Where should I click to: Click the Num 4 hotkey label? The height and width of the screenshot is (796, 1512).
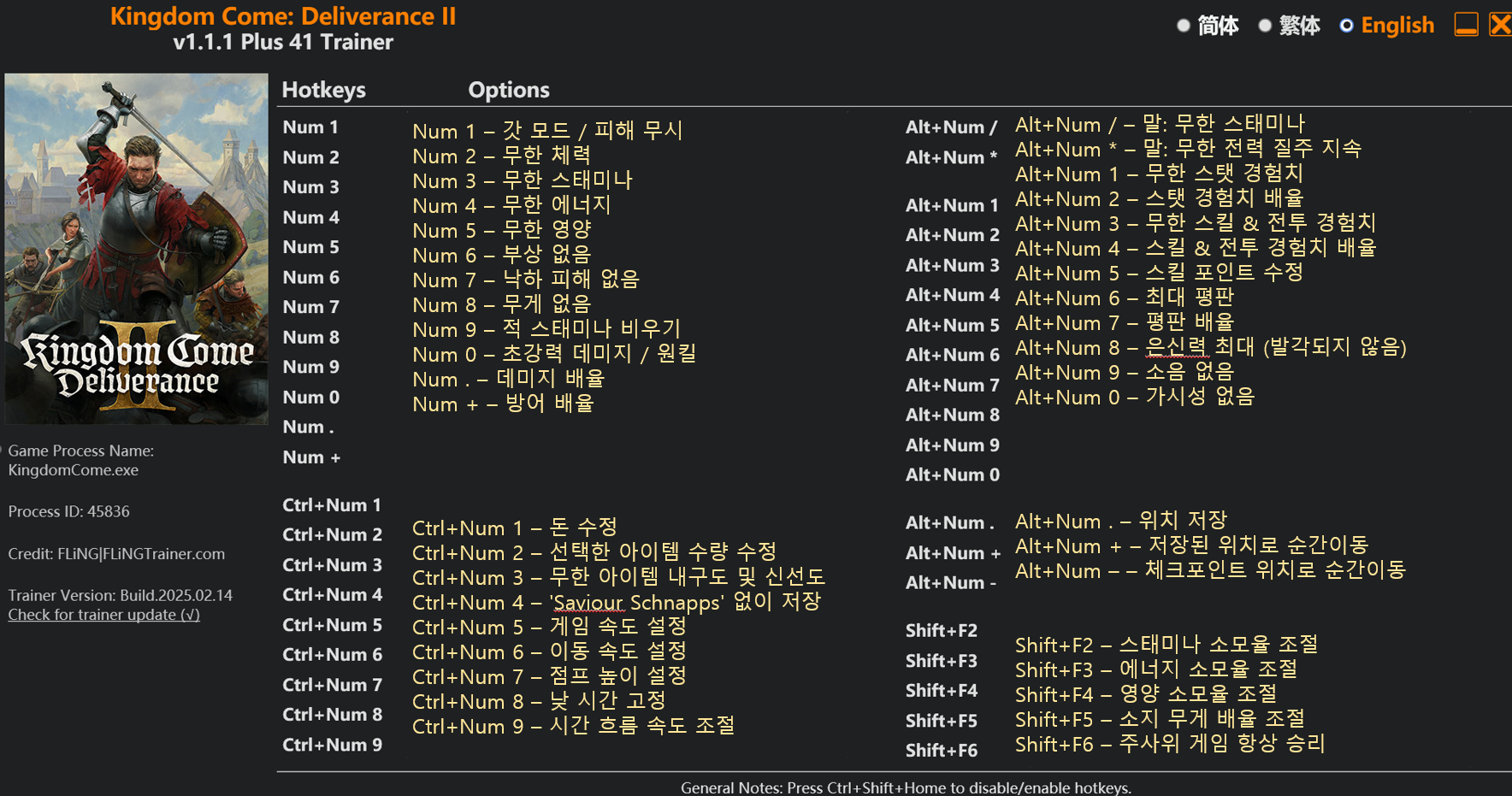coord(310,217)
